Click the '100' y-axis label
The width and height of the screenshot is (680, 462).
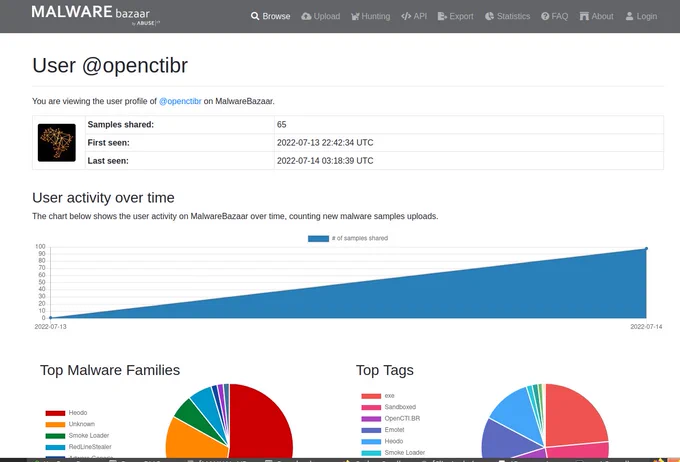[x=40, y=246]
